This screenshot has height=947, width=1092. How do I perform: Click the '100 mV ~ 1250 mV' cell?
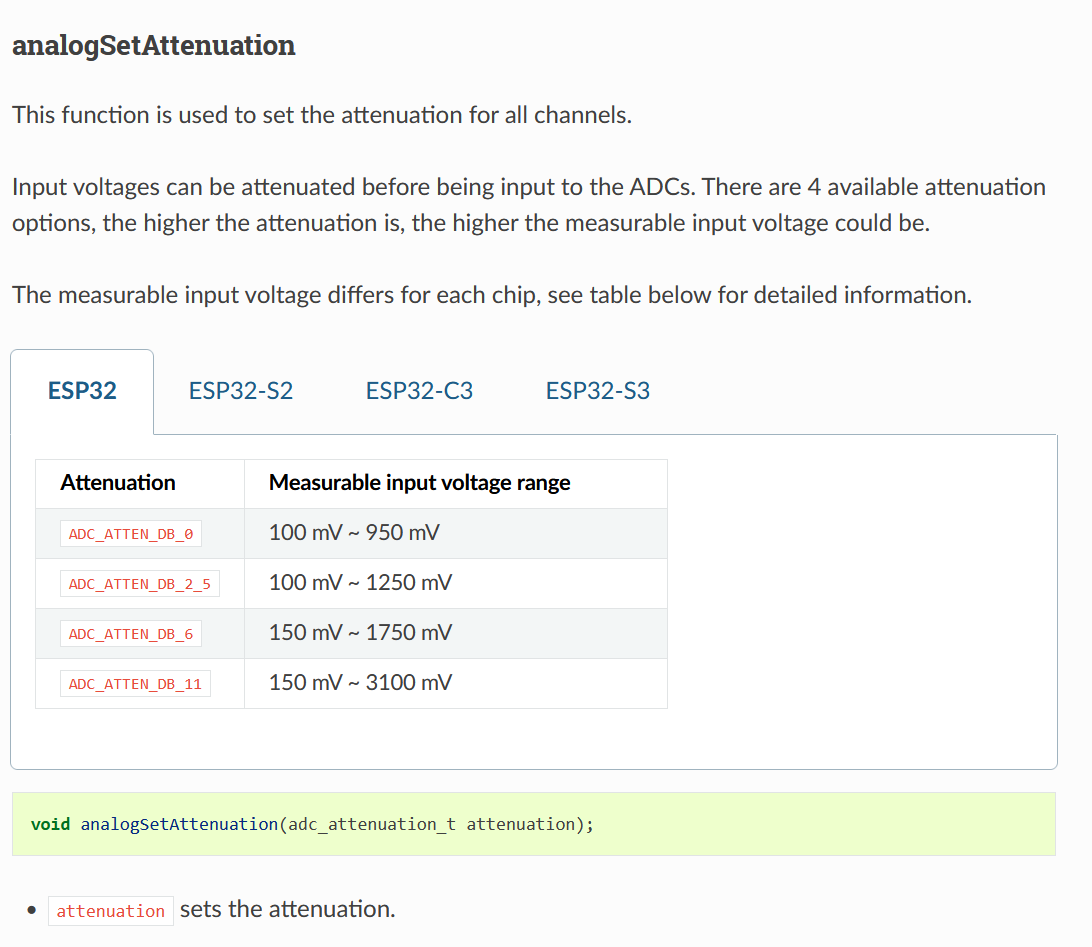(x=455, y=584)
